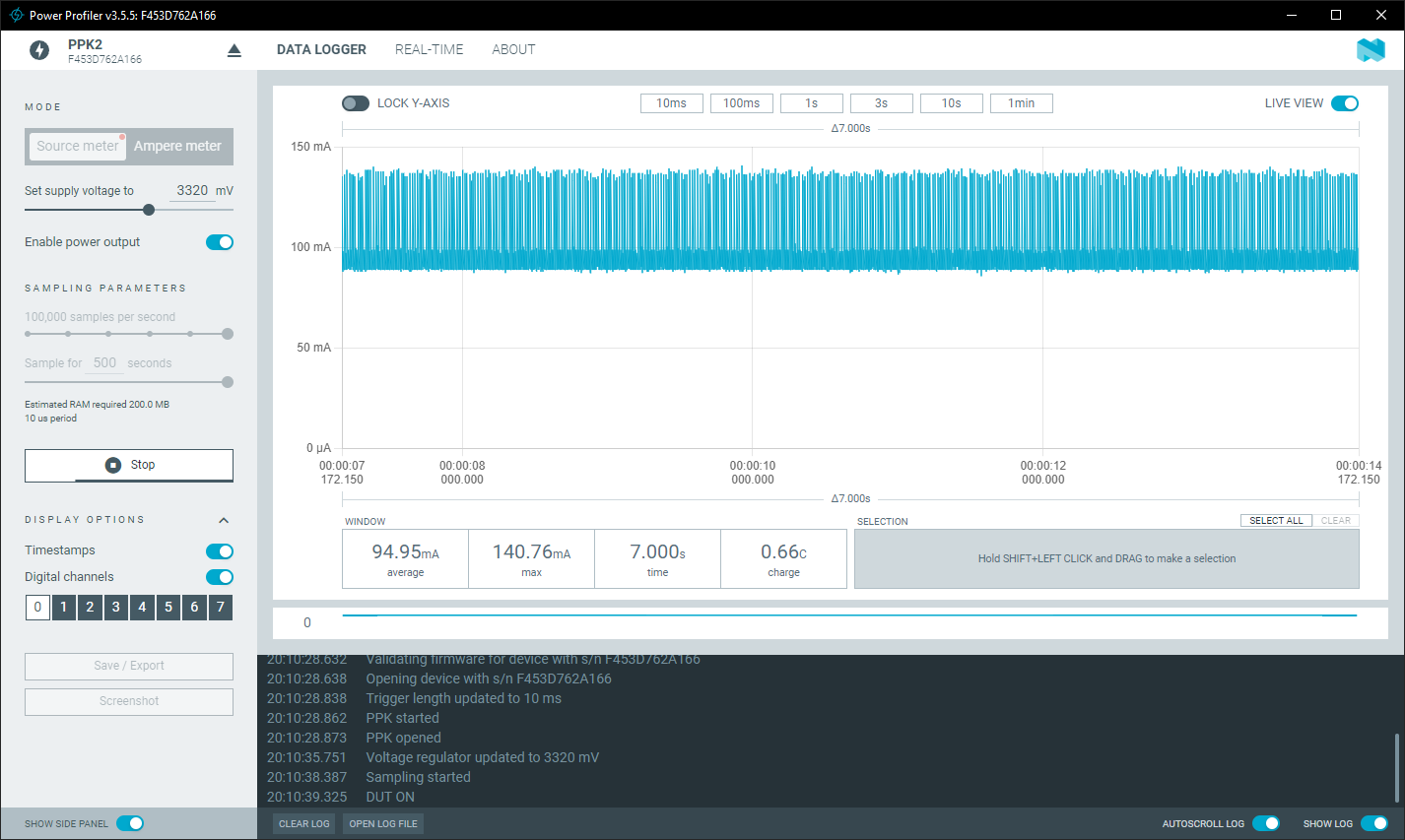Click the supply voltage 3320 input field

192,191
